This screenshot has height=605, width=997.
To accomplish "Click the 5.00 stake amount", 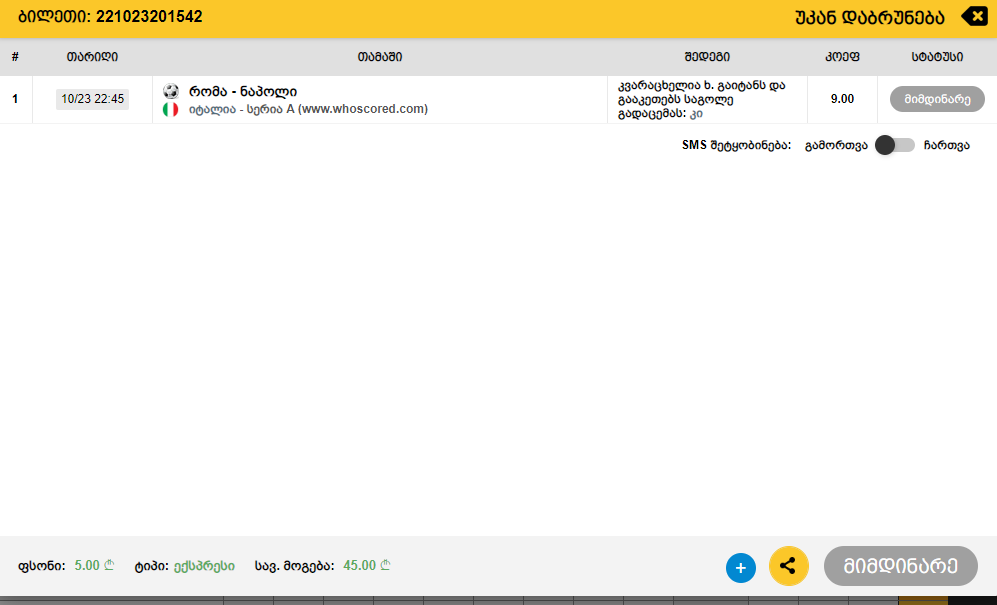I will [94, 566].
